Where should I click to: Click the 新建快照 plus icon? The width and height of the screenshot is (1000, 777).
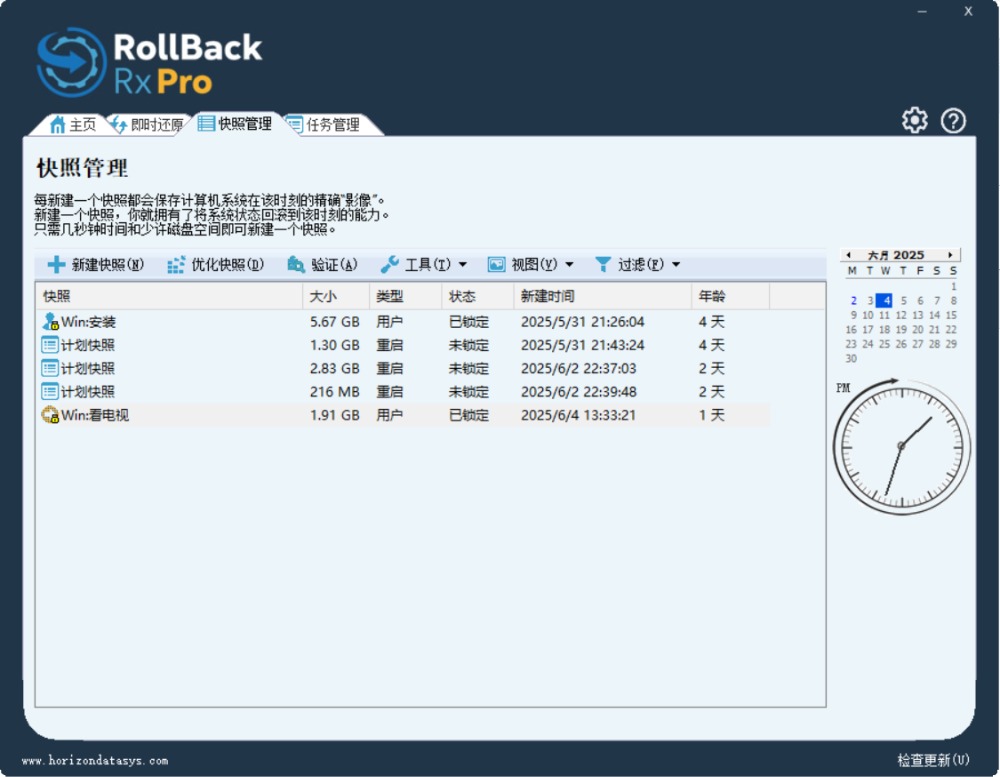coord(57,265)
